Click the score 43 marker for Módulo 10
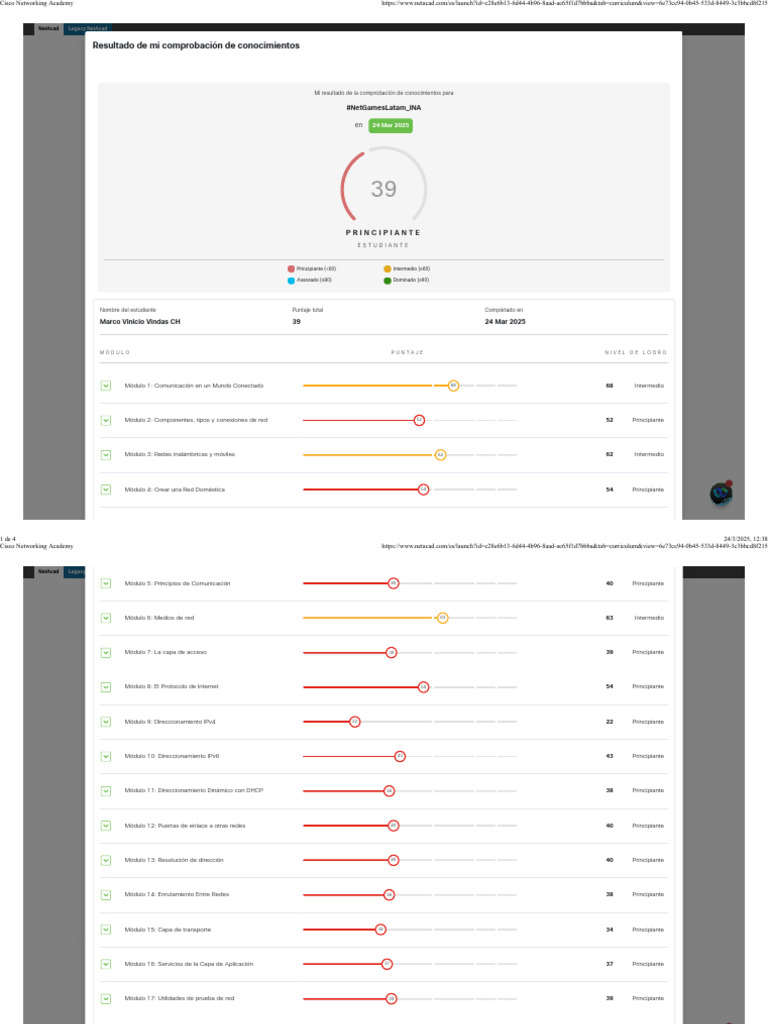 (x=400, y=756)
